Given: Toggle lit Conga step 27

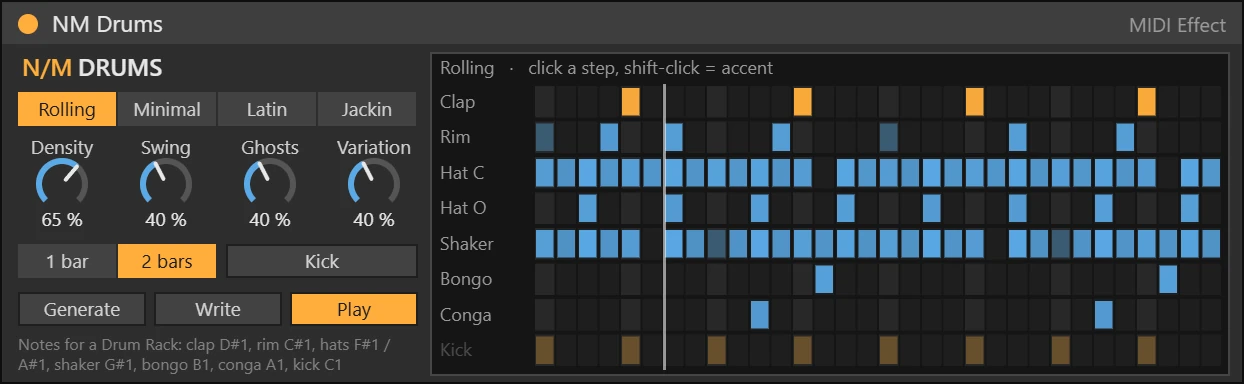Looking at the screenshot, I should pos(1104,315).
